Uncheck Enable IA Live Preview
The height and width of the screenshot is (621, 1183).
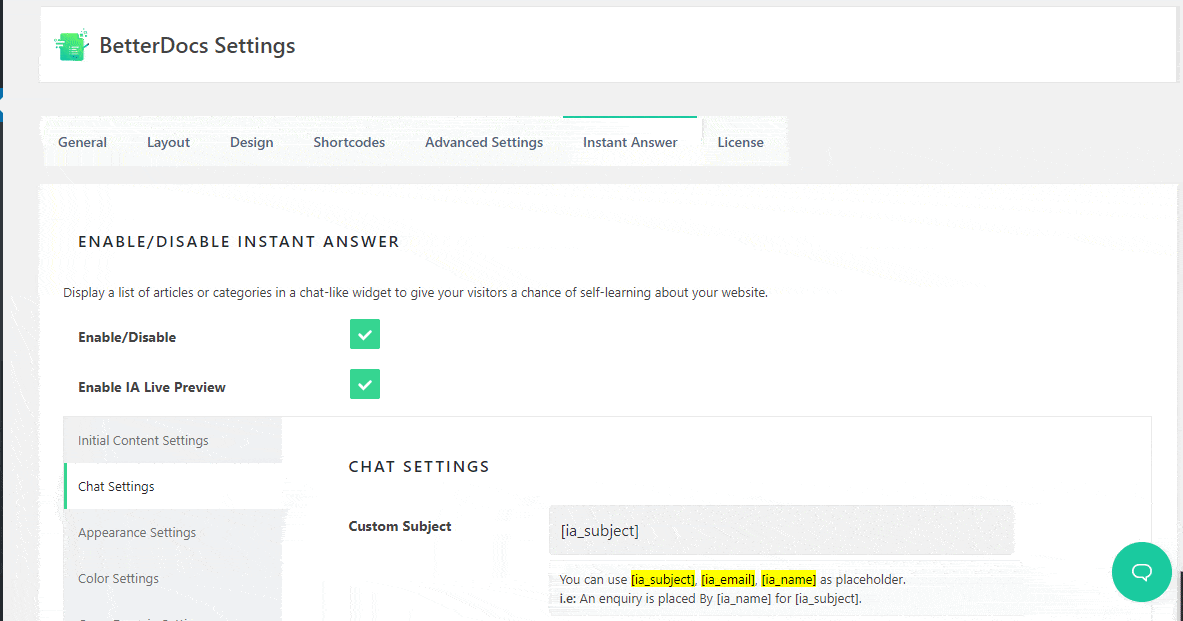point(365,385)
